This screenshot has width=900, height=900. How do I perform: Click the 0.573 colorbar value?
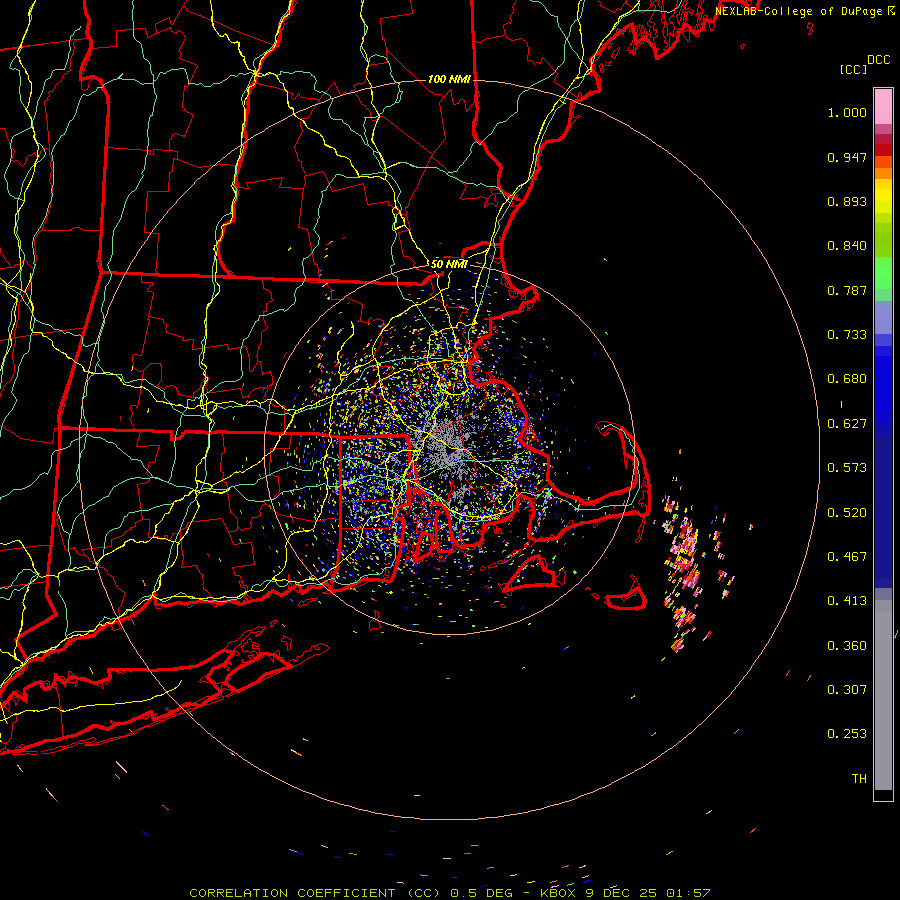[x=847, y=468]
